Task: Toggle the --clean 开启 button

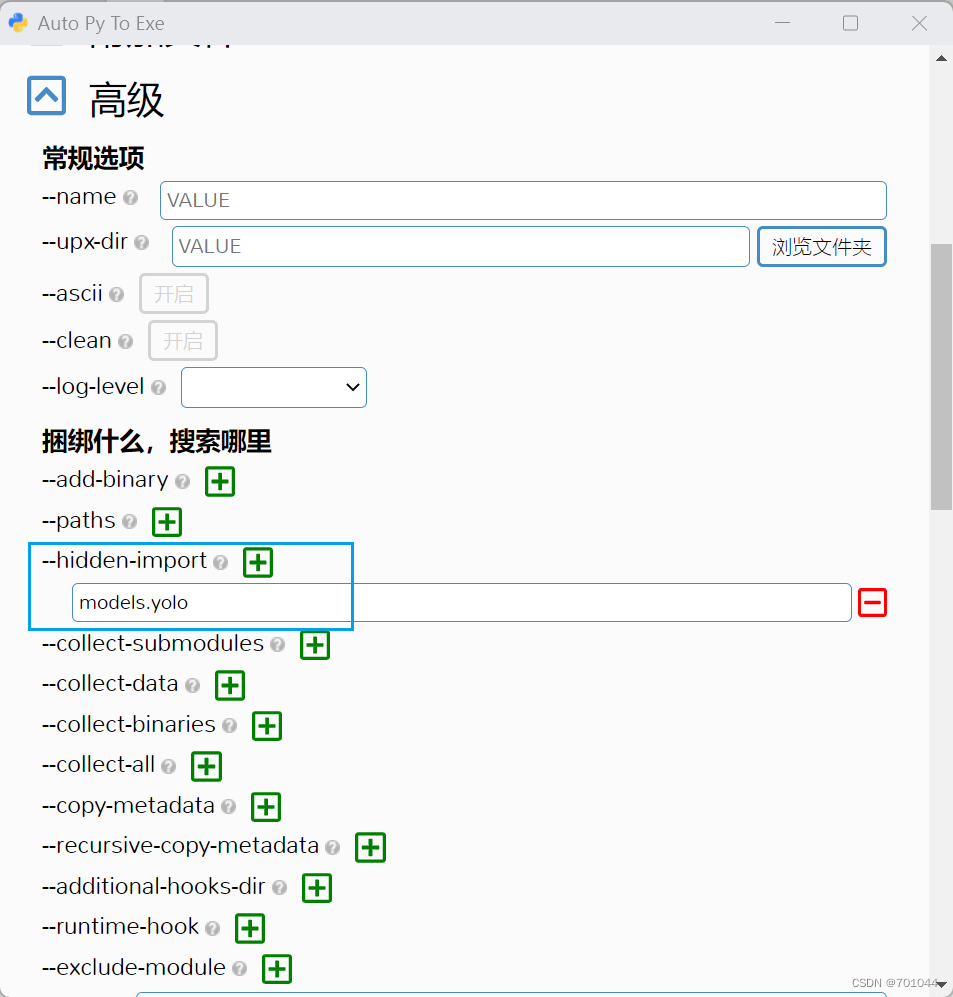Action: click(182, 341)
